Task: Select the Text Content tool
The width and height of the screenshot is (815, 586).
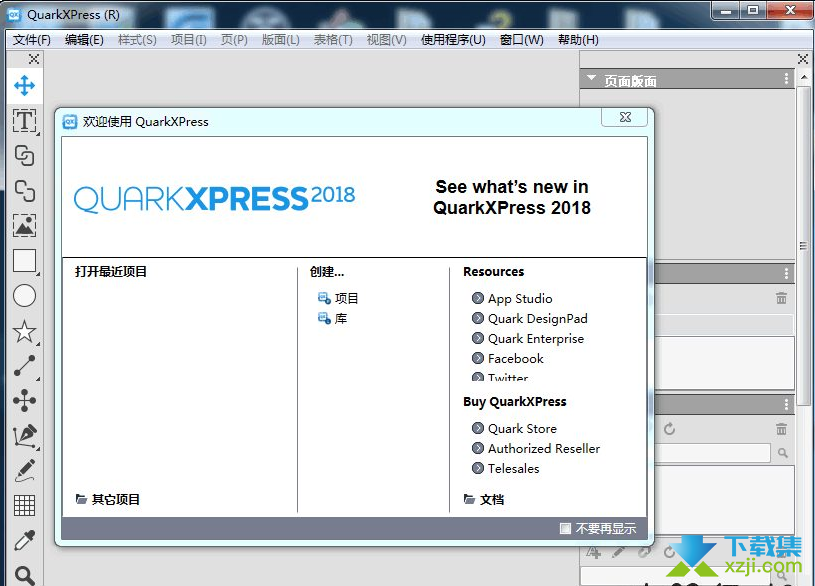Action: [x=24, y=121]
